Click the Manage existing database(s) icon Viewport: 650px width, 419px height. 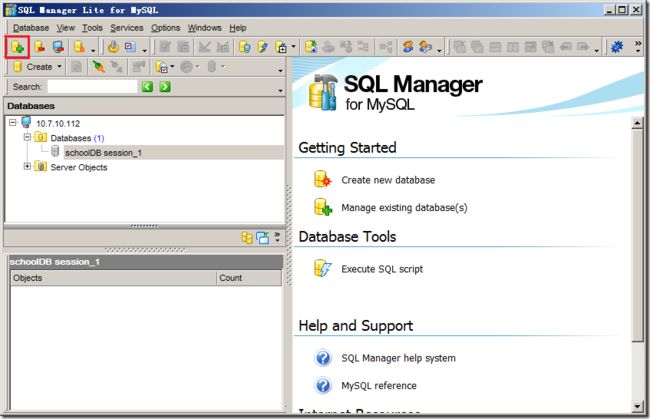[323, 207]
